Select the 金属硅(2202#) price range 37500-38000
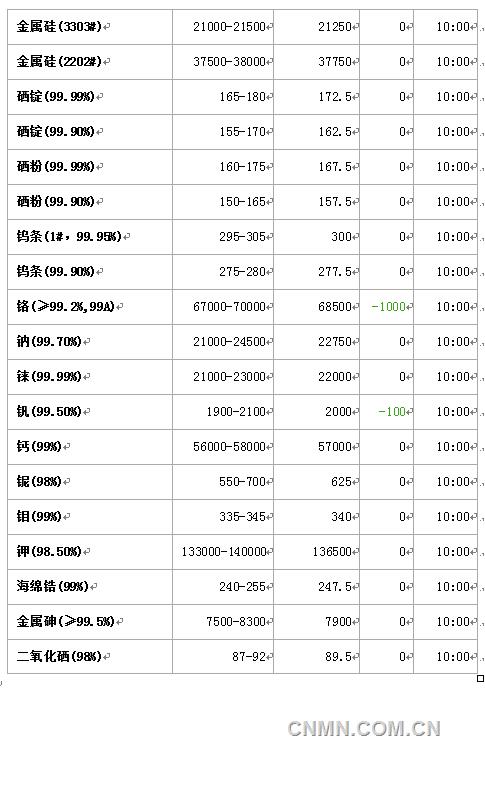Viewport: 485px width, 810px height. (229, 61)
